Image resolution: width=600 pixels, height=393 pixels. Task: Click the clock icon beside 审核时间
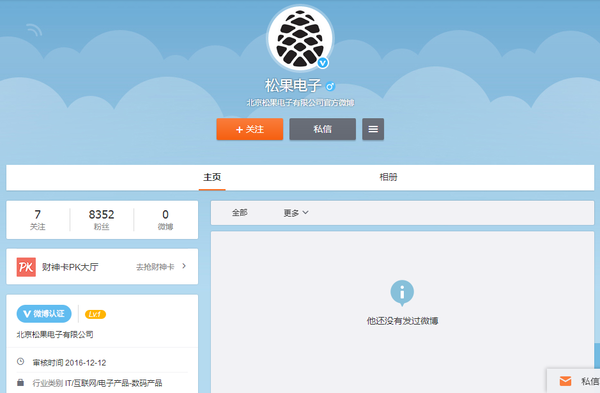click(21, 362)
